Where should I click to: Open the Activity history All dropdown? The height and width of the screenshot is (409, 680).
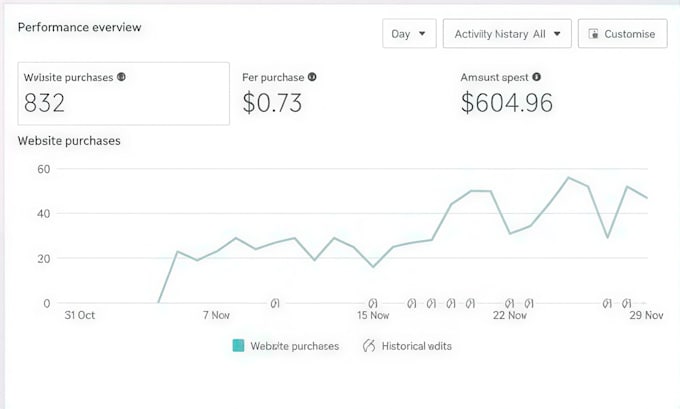[507, 33]
